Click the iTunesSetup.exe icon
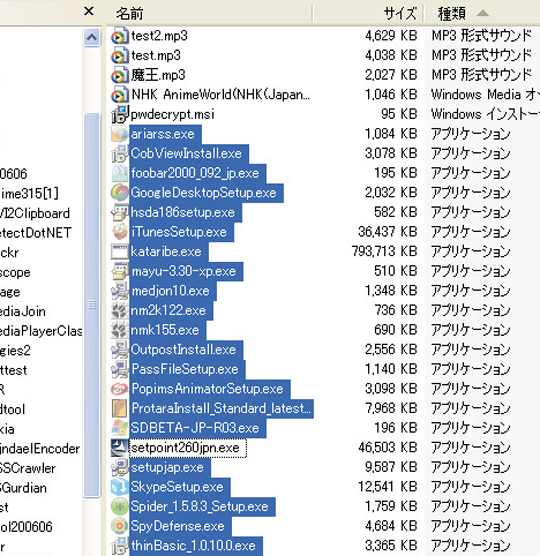 [x=119, y=232]
